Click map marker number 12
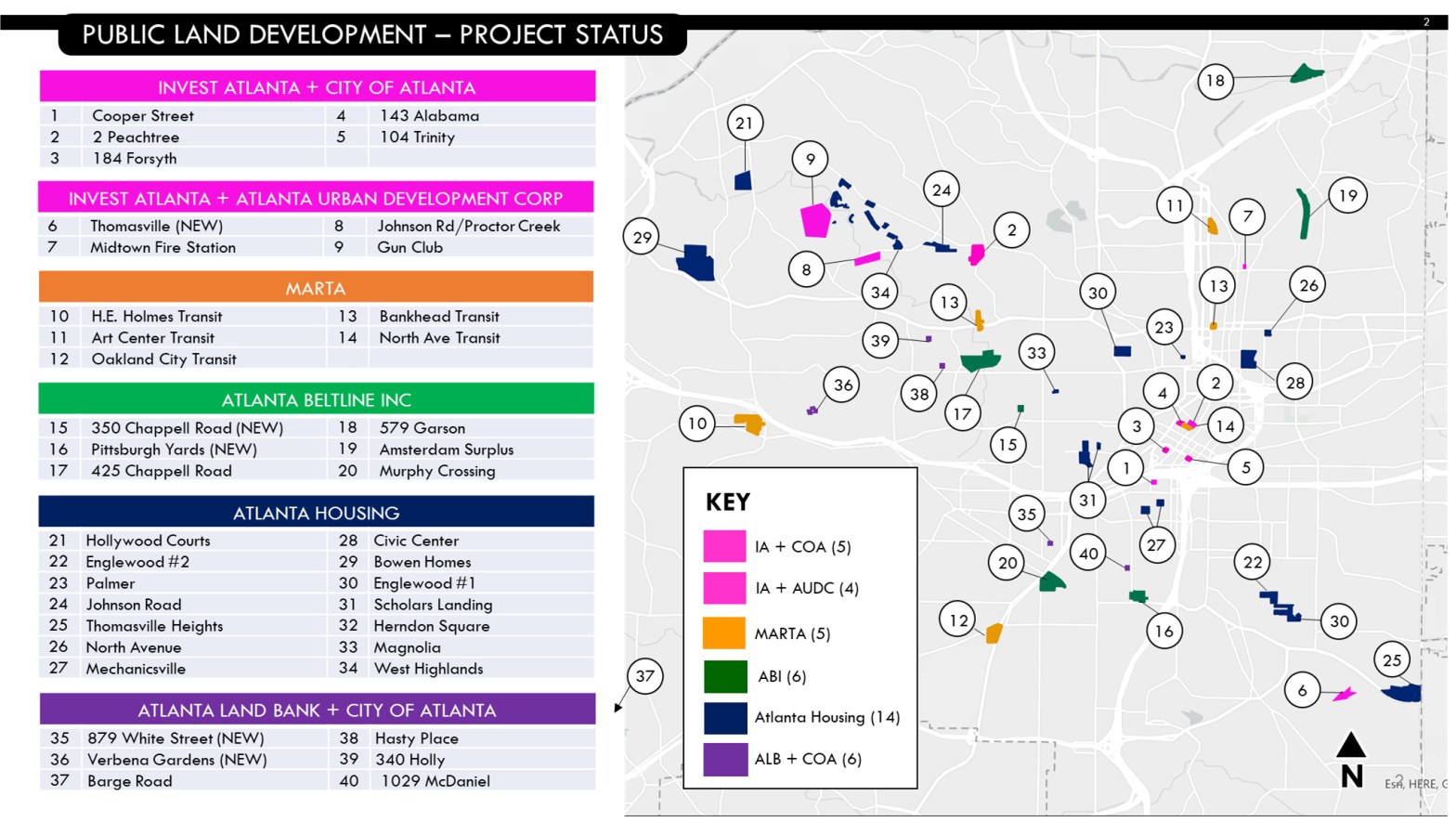This screenshot has width=1456, height=822. tap(958, 620)
